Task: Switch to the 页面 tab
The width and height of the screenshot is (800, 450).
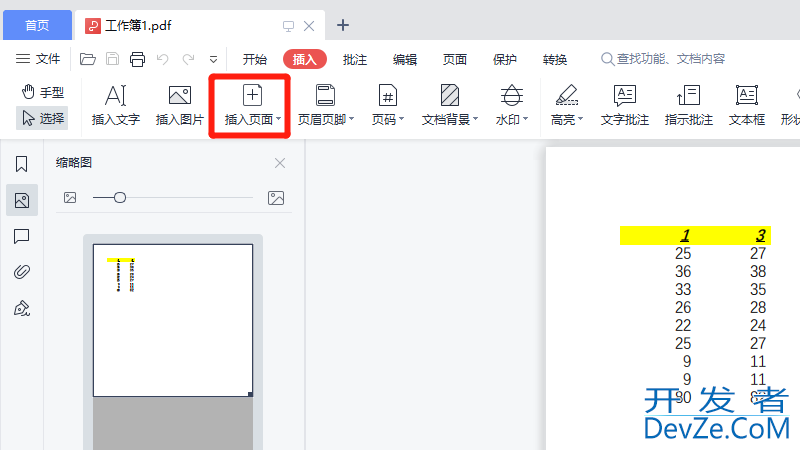Action: [x=455, y=59]
